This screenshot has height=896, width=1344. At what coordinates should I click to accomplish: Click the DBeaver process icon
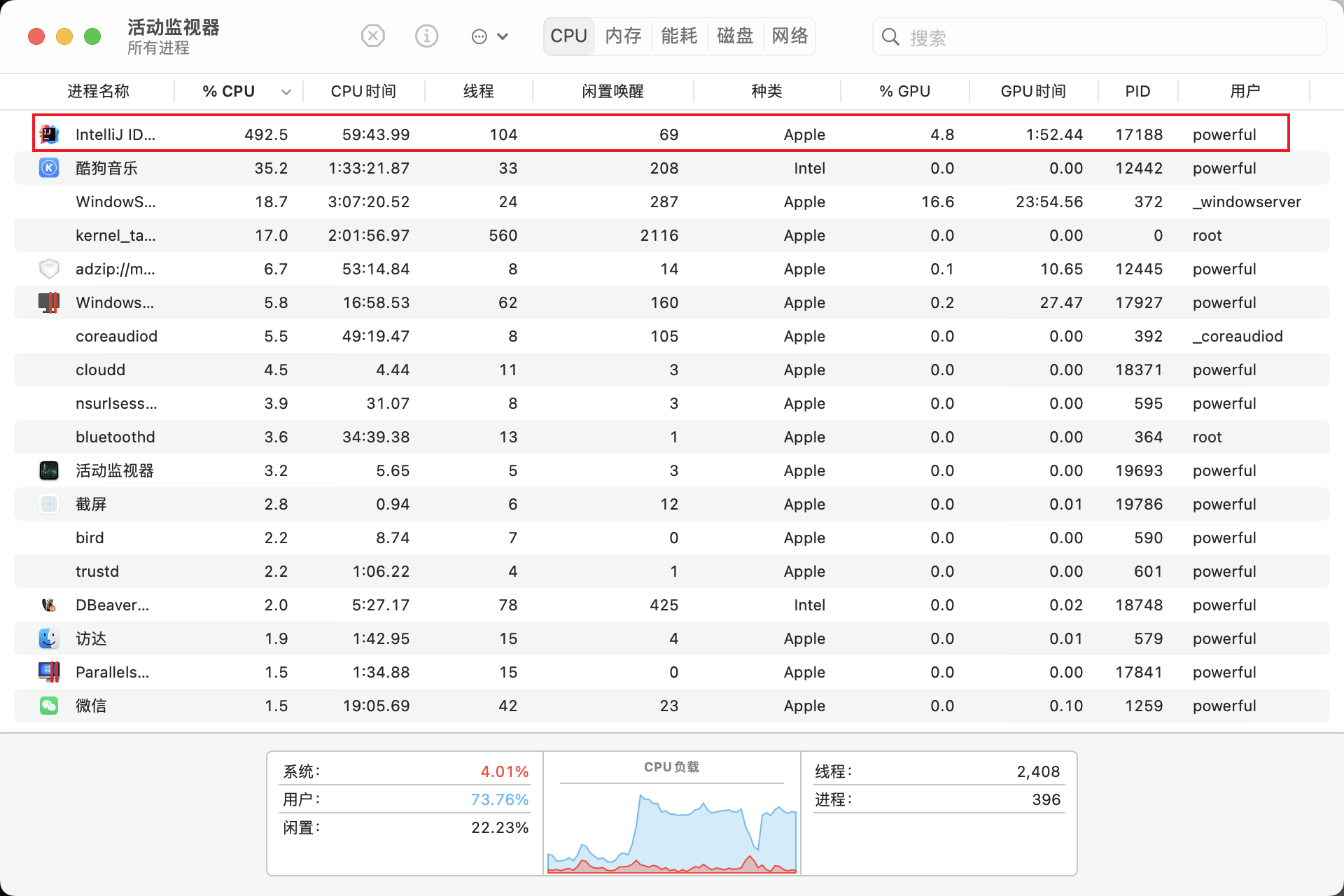tap(49, 605)
